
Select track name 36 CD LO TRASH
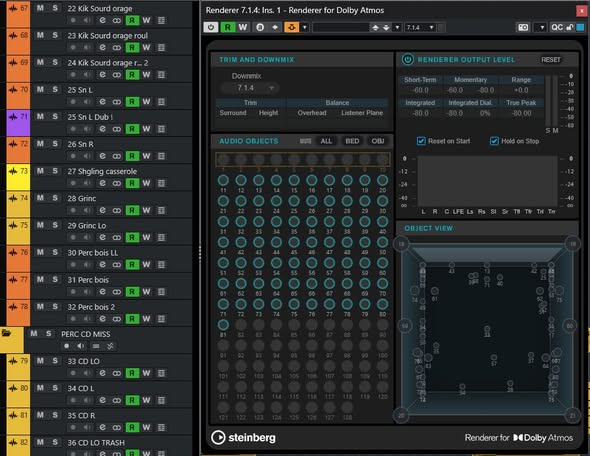[96, 442]
